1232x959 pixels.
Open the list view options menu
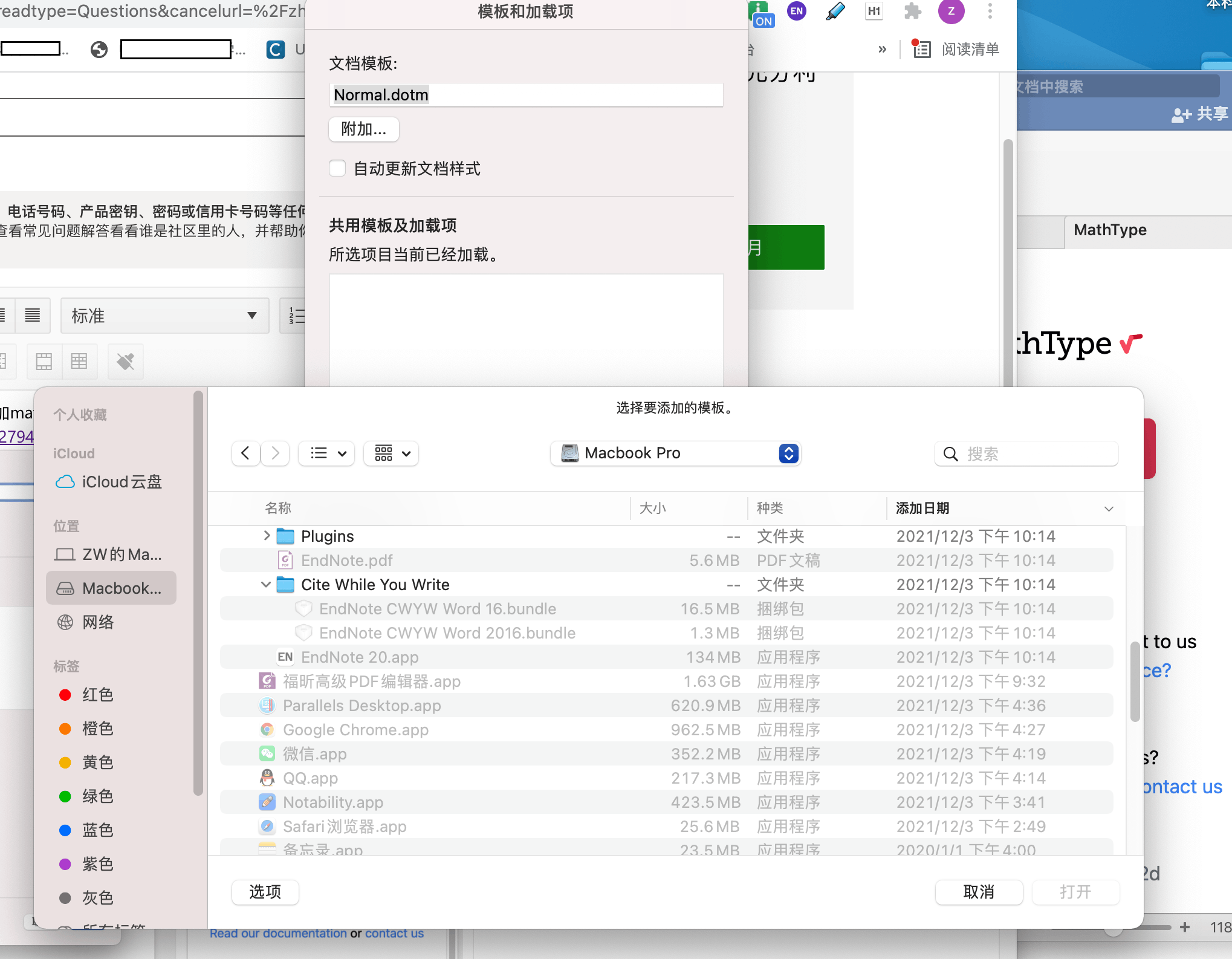(327, 453)
